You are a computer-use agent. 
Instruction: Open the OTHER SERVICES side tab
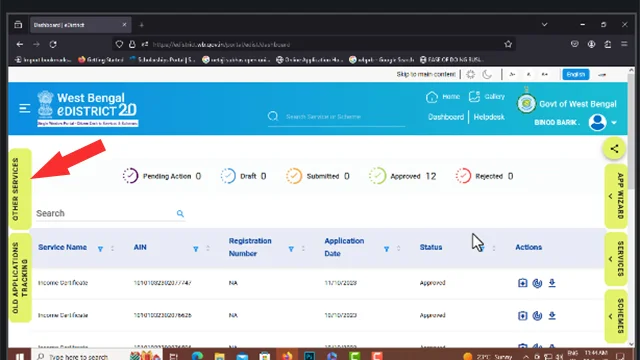point(20,189)
